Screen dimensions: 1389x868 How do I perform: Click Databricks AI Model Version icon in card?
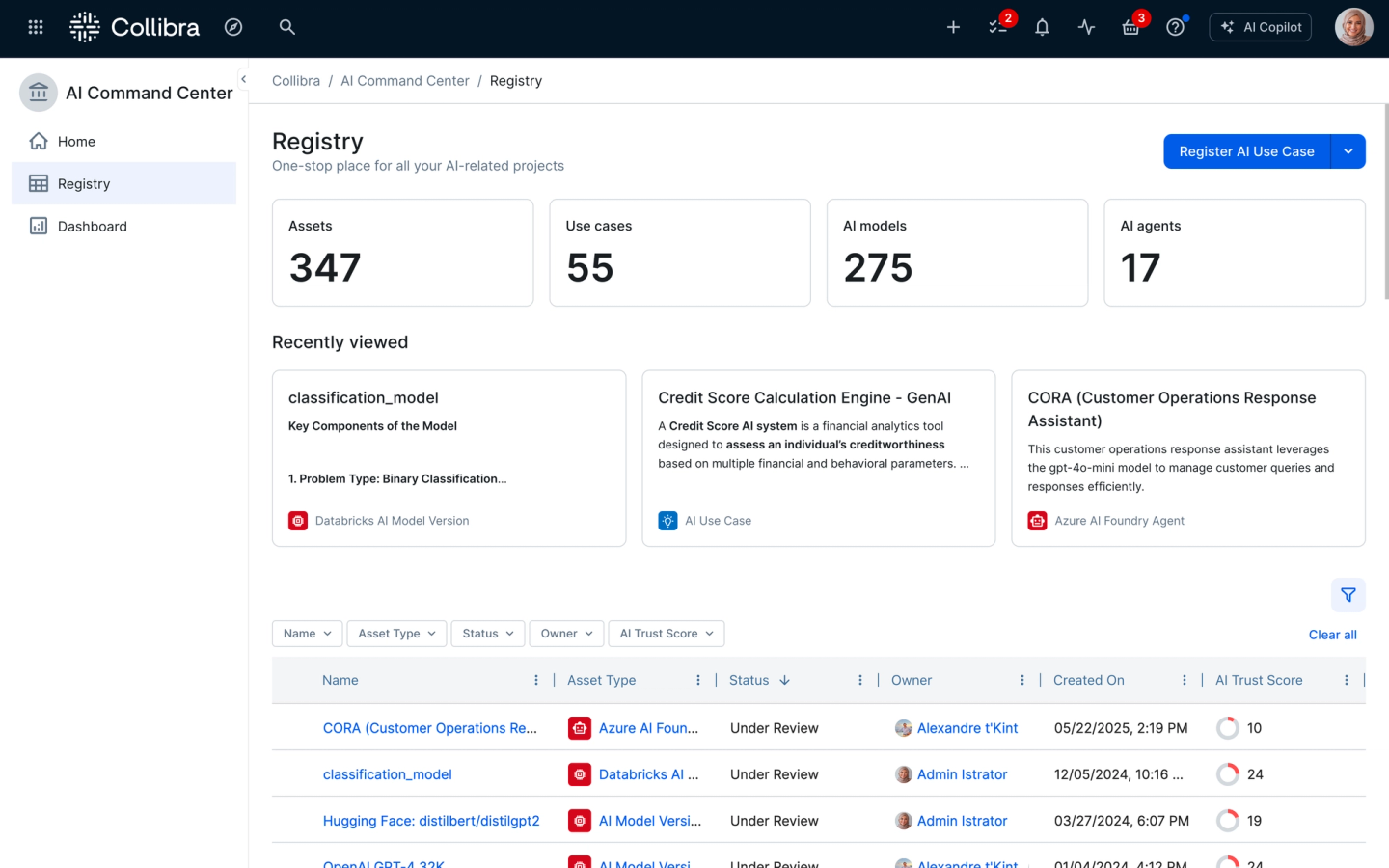click(298, 521)
